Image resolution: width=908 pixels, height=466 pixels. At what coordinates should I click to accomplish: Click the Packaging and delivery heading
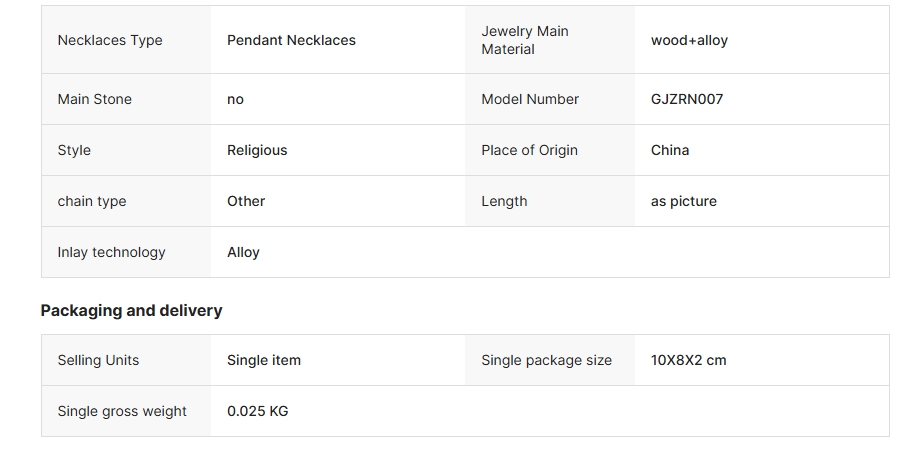(131, 310)
